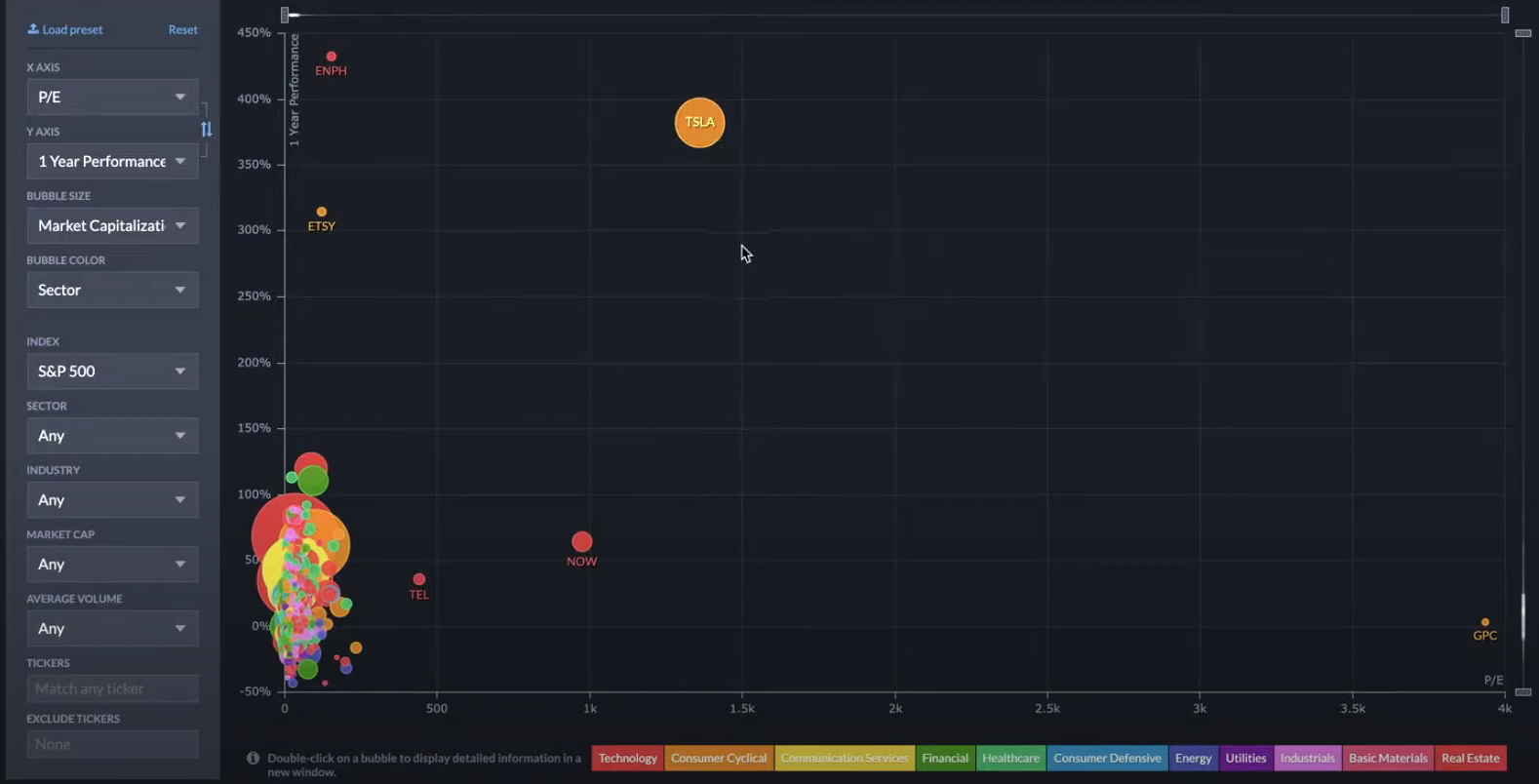
Task: Click the GPC bubble
Action: coord(1485,622)
